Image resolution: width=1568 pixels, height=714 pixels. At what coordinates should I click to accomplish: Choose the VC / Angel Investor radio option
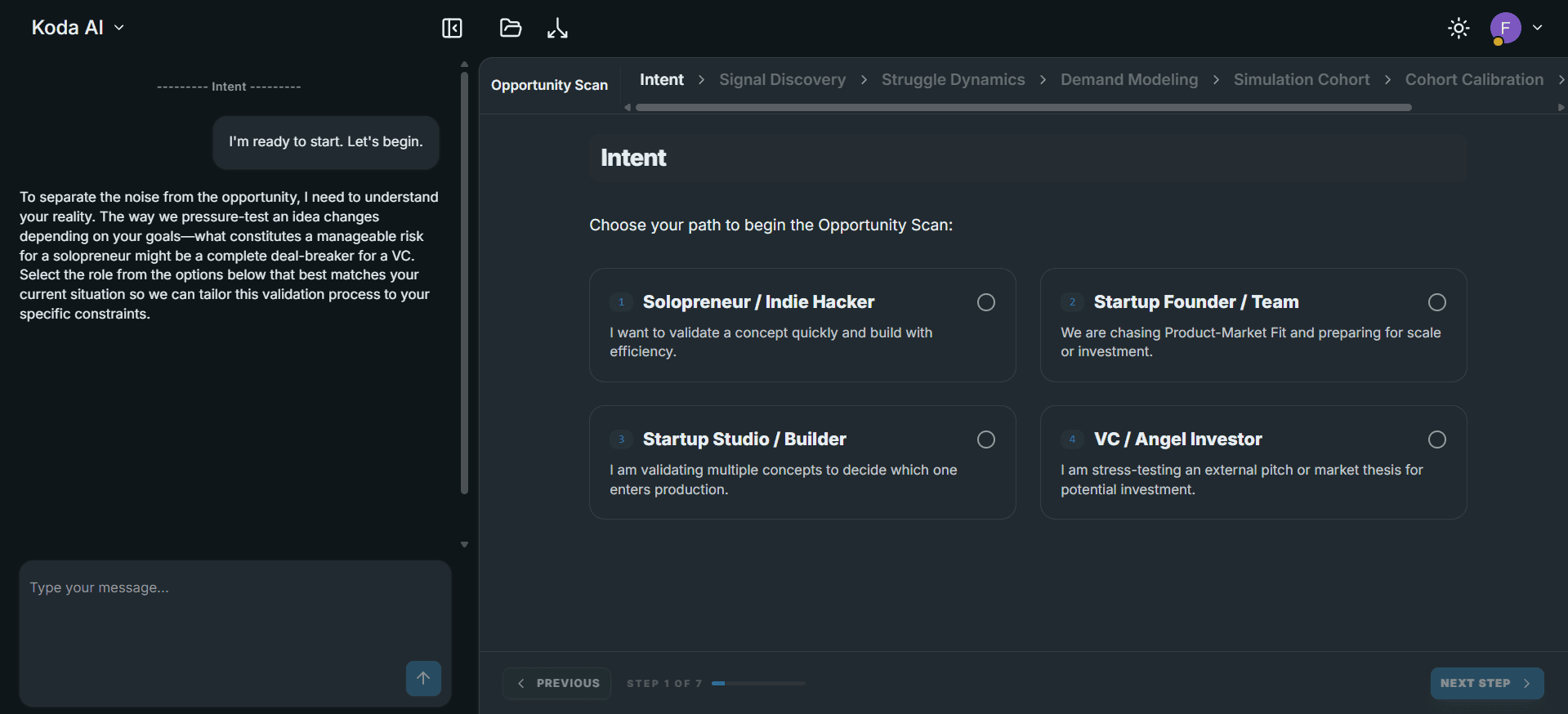tap(1437, 440)
